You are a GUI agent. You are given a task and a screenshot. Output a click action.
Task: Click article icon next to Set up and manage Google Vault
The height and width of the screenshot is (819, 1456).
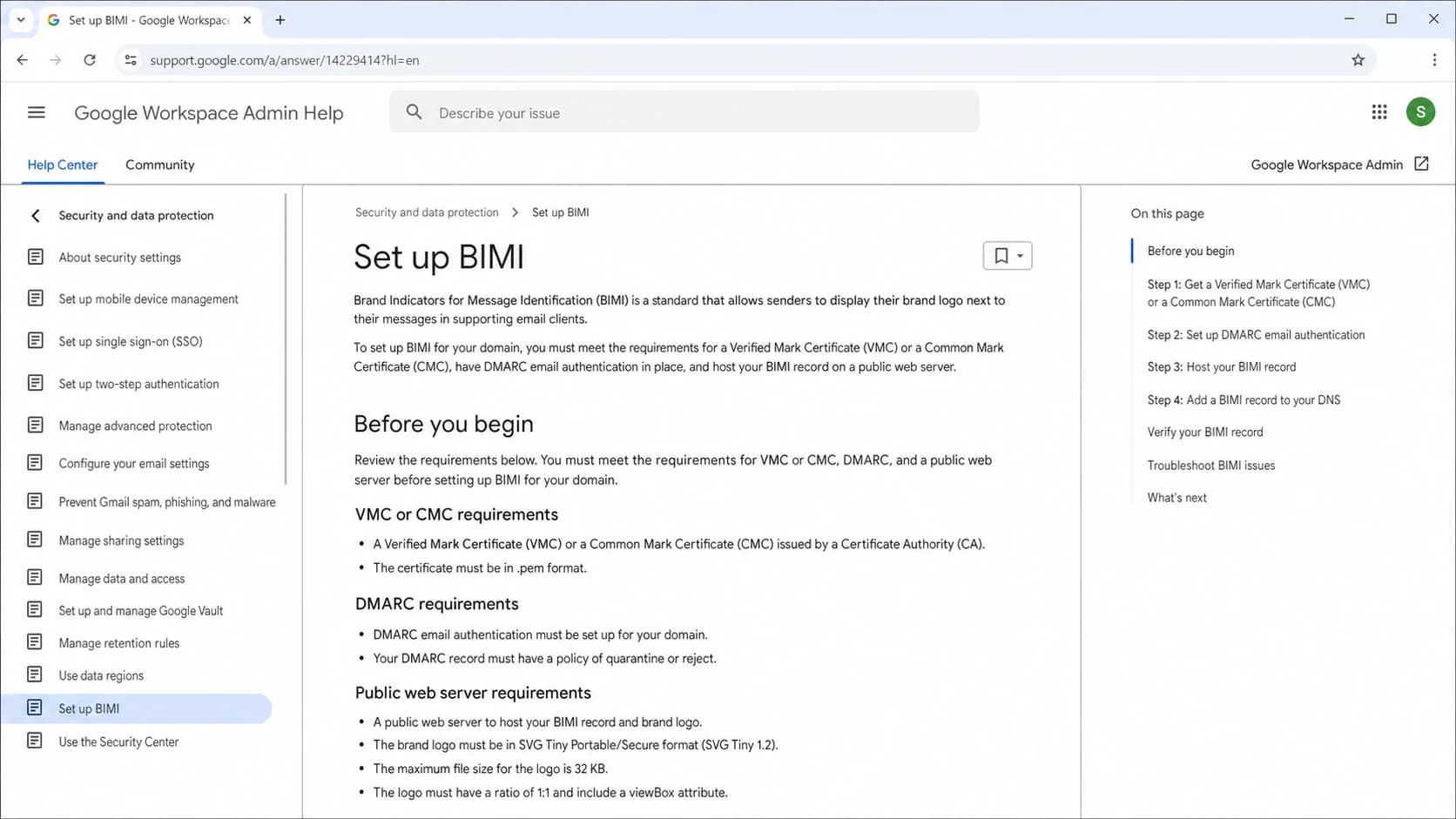pos(35,609)
